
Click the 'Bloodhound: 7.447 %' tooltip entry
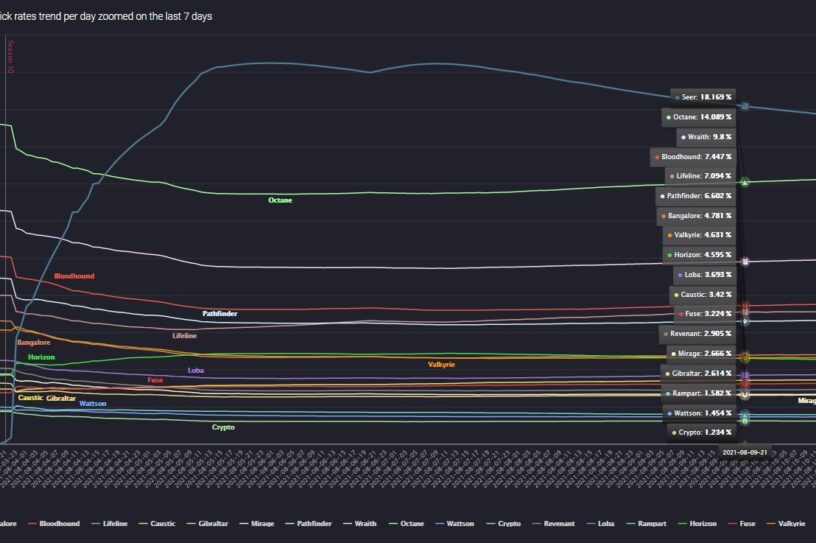click(x=693, y=157)
